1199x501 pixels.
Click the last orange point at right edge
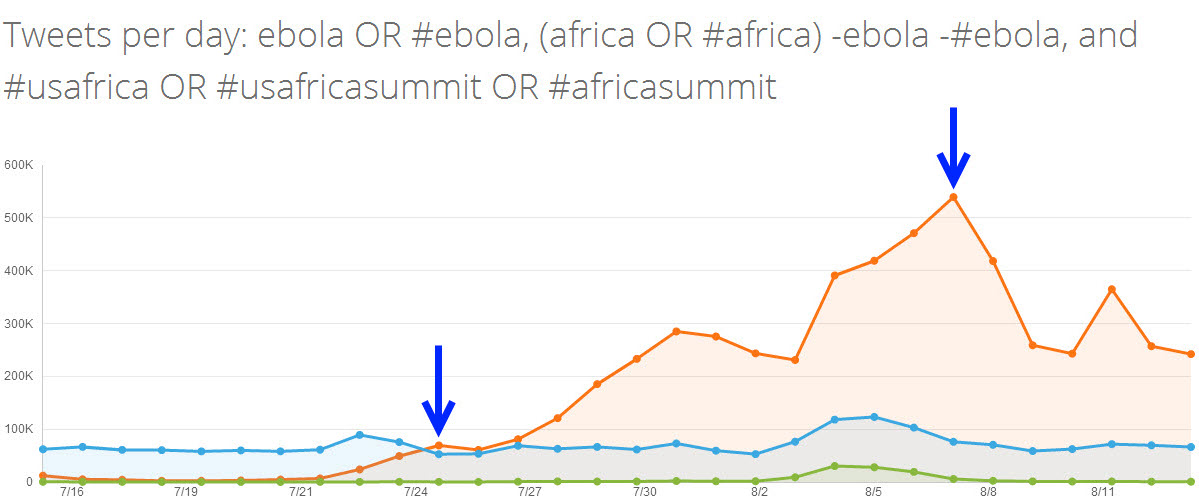(1190, 354)
